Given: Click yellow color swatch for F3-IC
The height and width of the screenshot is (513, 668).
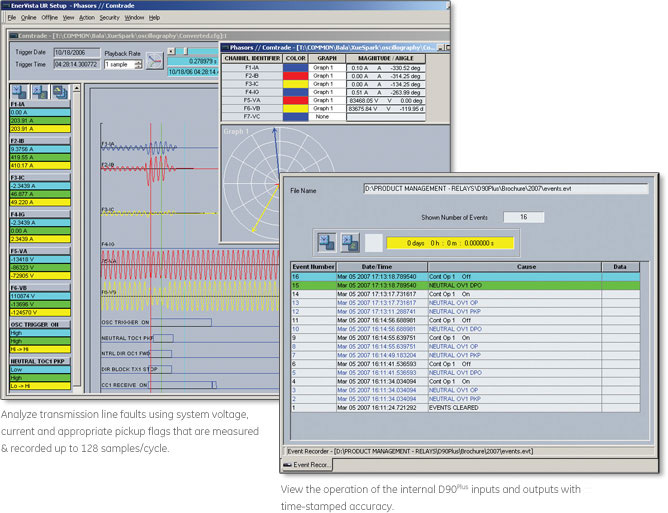Looking at the screenshot, I should 295,84.
